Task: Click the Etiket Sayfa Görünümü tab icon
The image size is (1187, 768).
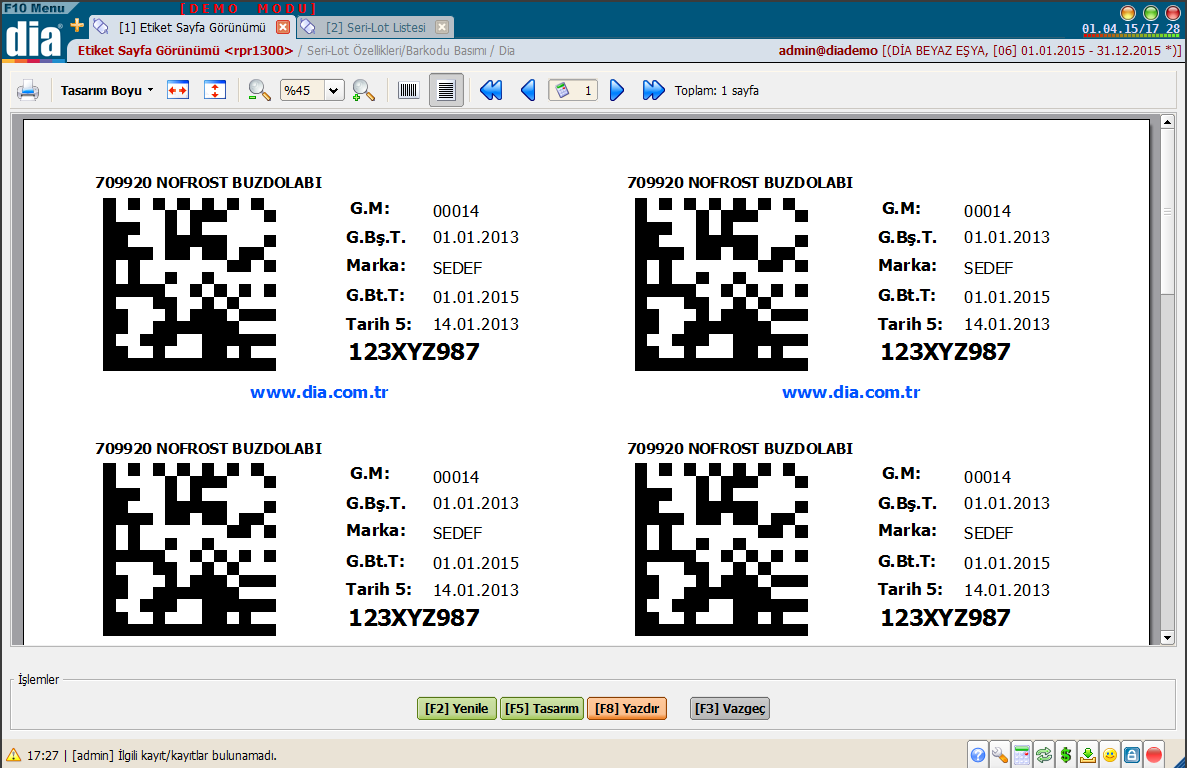Action: click(x=101, y=26)
